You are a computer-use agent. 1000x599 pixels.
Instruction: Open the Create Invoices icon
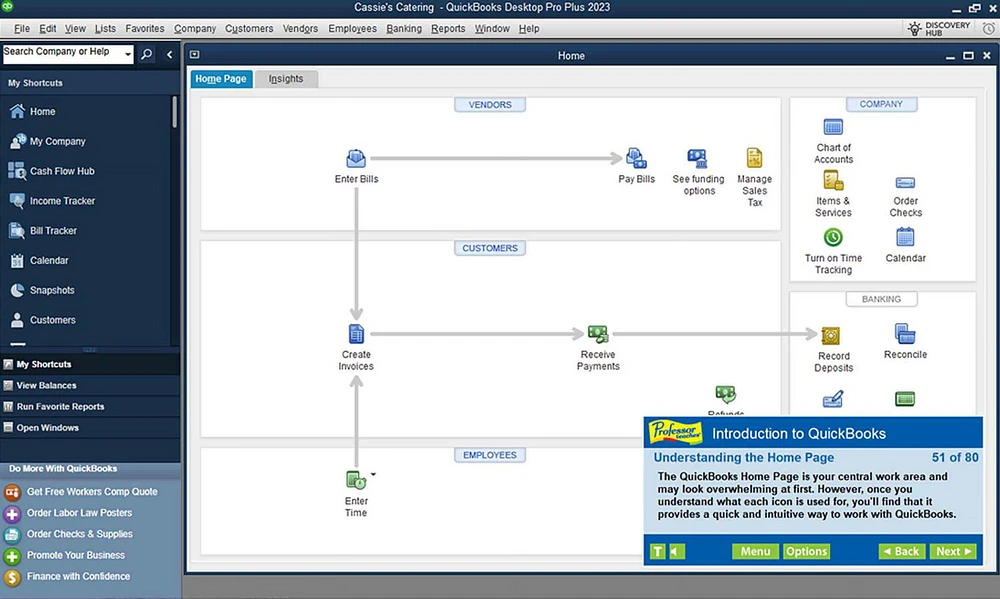click(356, 334)
